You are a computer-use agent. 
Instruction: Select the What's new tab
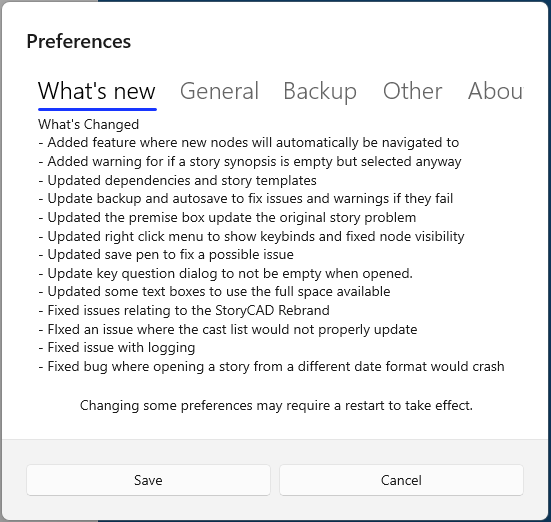(x=97, y=91)
